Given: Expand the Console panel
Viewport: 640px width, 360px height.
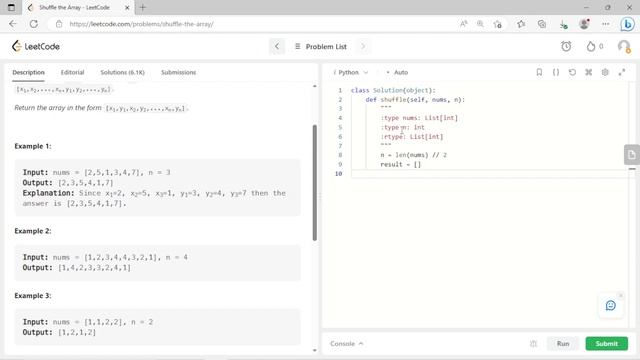Looking at the screenshot, I should (346, 344).
